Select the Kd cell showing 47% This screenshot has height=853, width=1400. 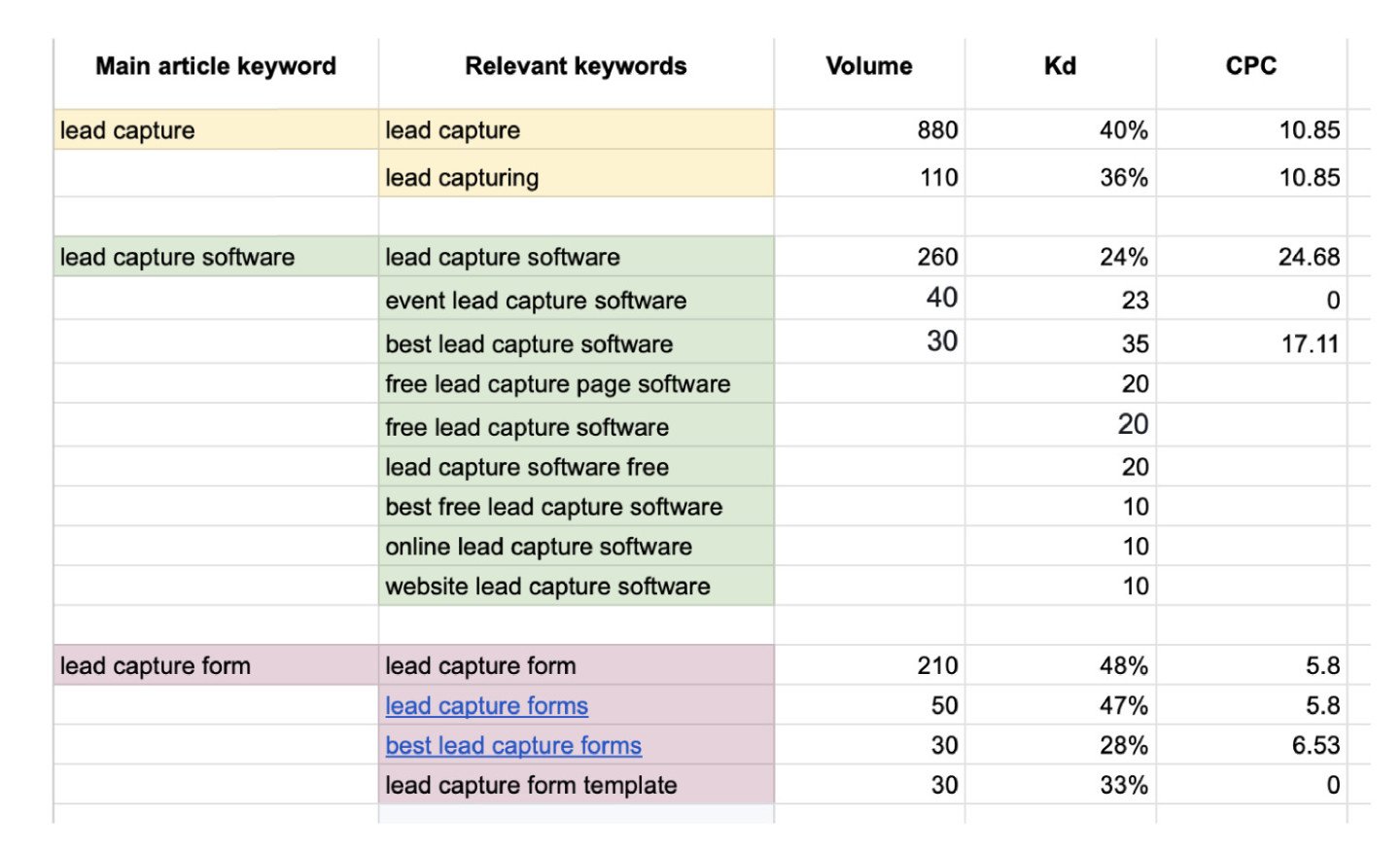(1061, 705)
